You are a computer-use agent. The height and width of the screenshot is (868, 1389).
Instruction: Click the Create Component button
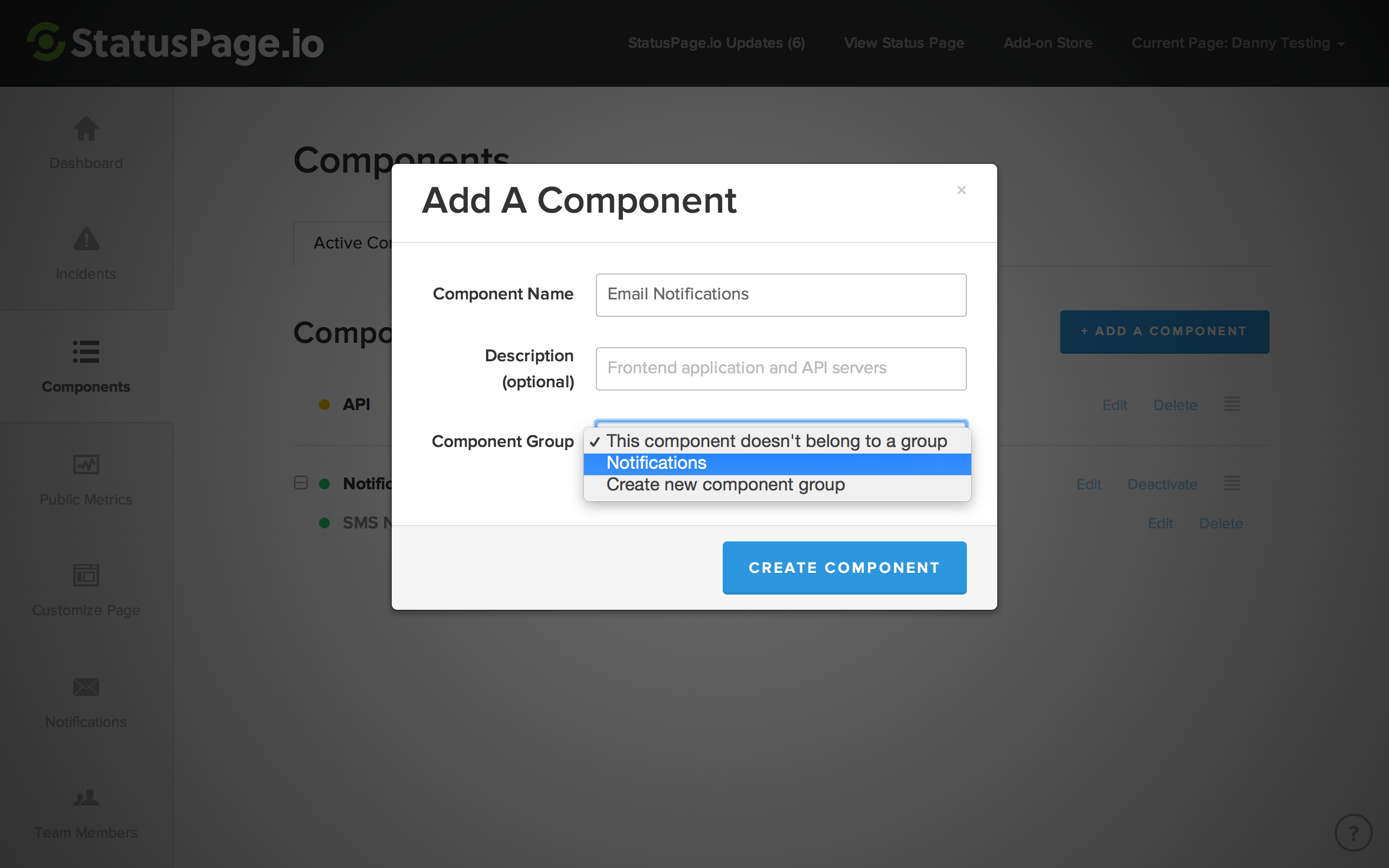(x=844, y=567)
